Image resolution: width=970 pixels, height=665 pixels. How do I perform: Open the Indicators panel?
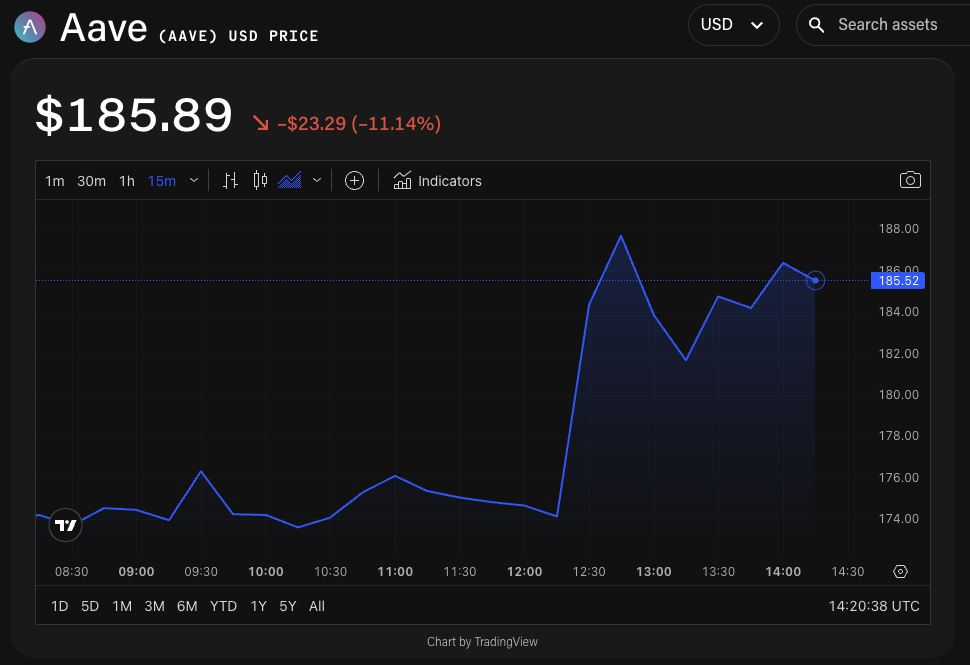tap(437, 181)
